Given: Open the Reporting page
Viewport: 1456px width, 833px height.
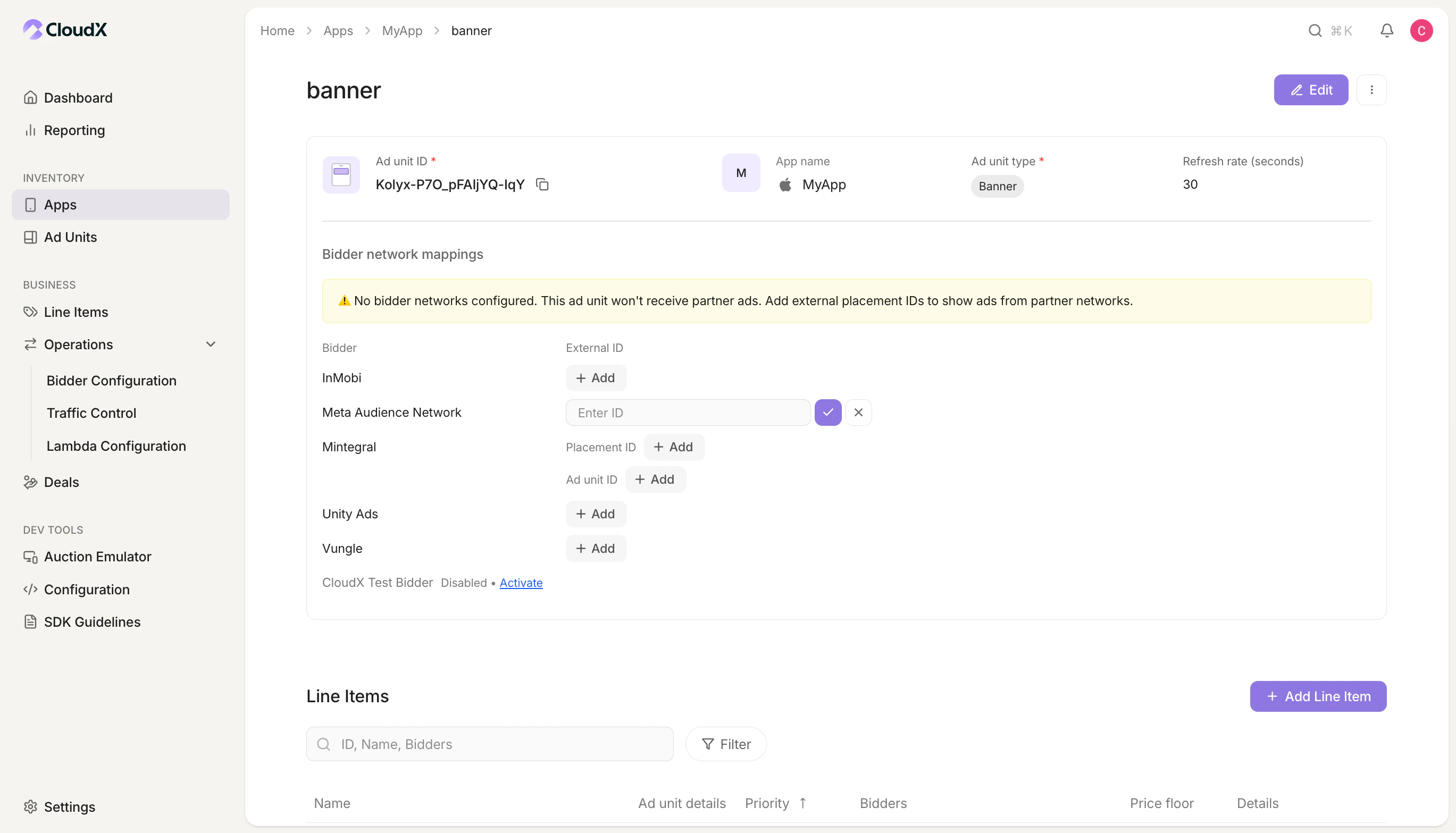Looking at the screenshot, I should [74, 130].
